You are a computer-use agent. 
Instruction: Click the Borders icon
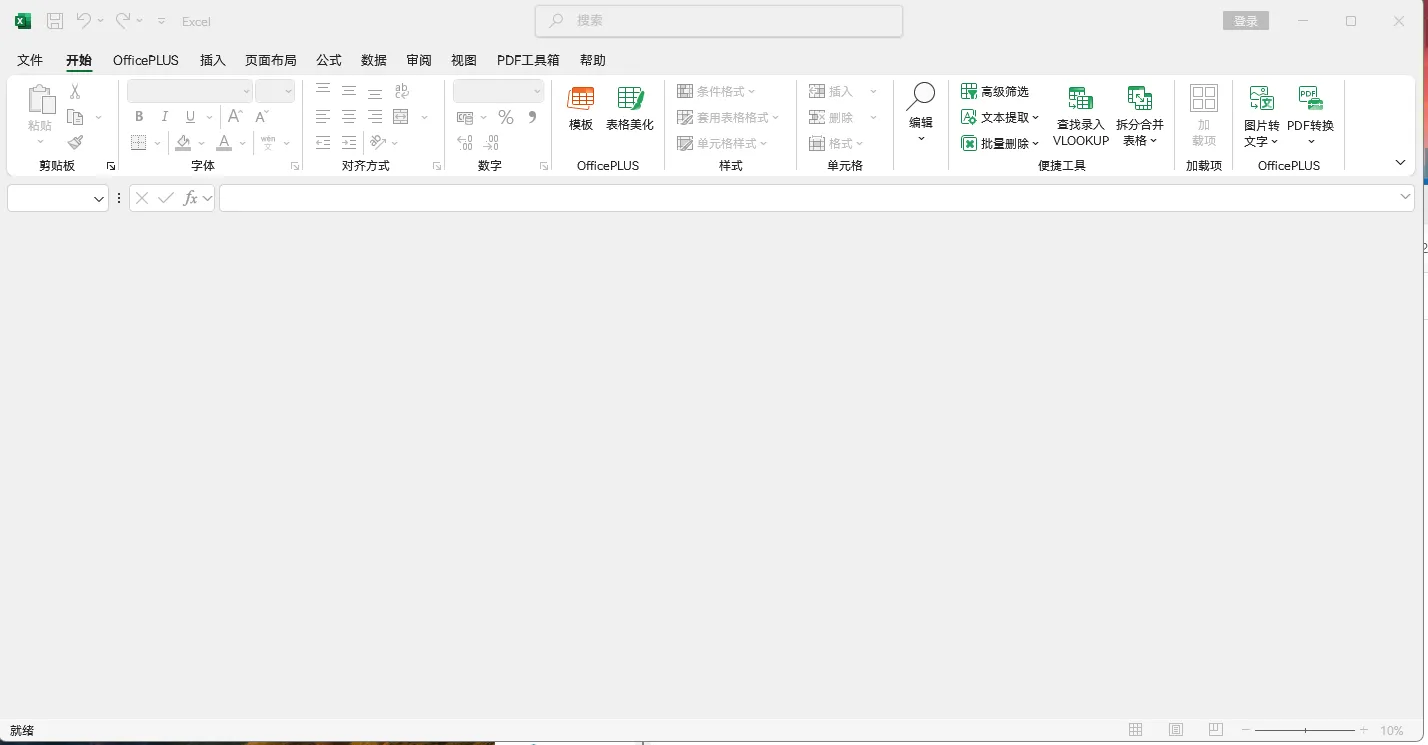(139, 143)
